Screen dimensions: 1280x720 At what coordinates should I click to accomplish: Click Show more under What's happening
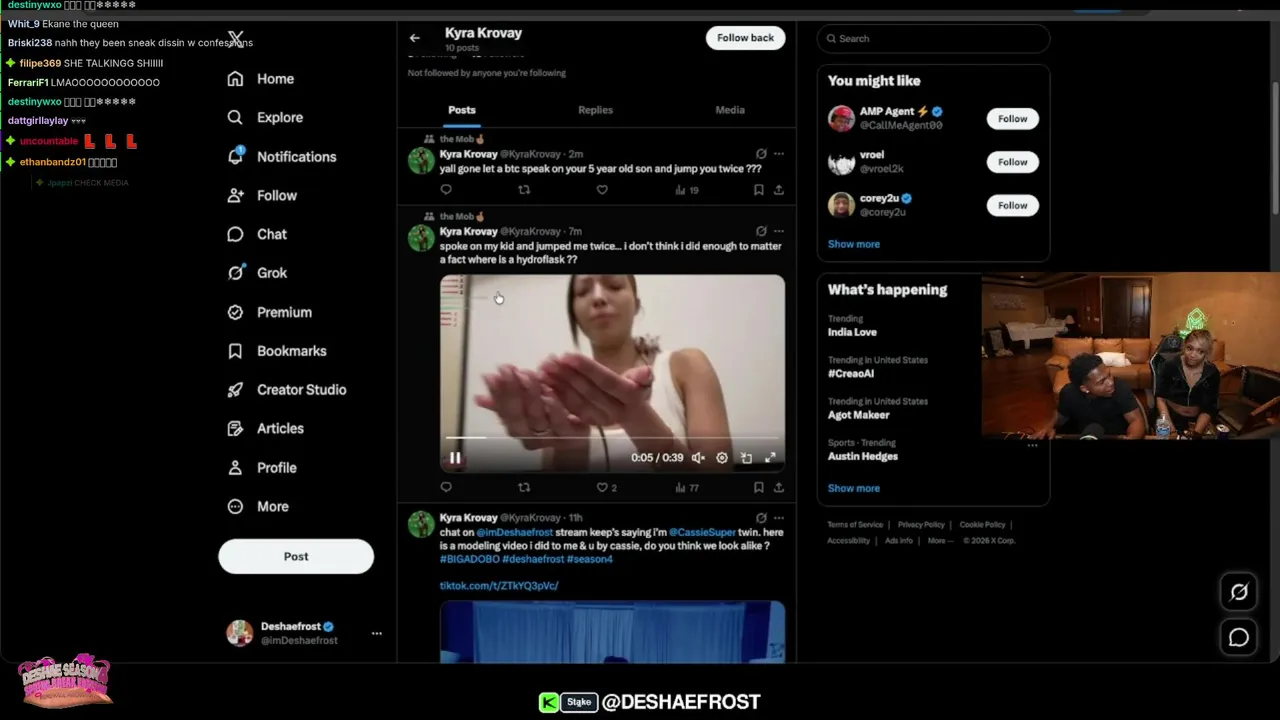click(854, 488)
